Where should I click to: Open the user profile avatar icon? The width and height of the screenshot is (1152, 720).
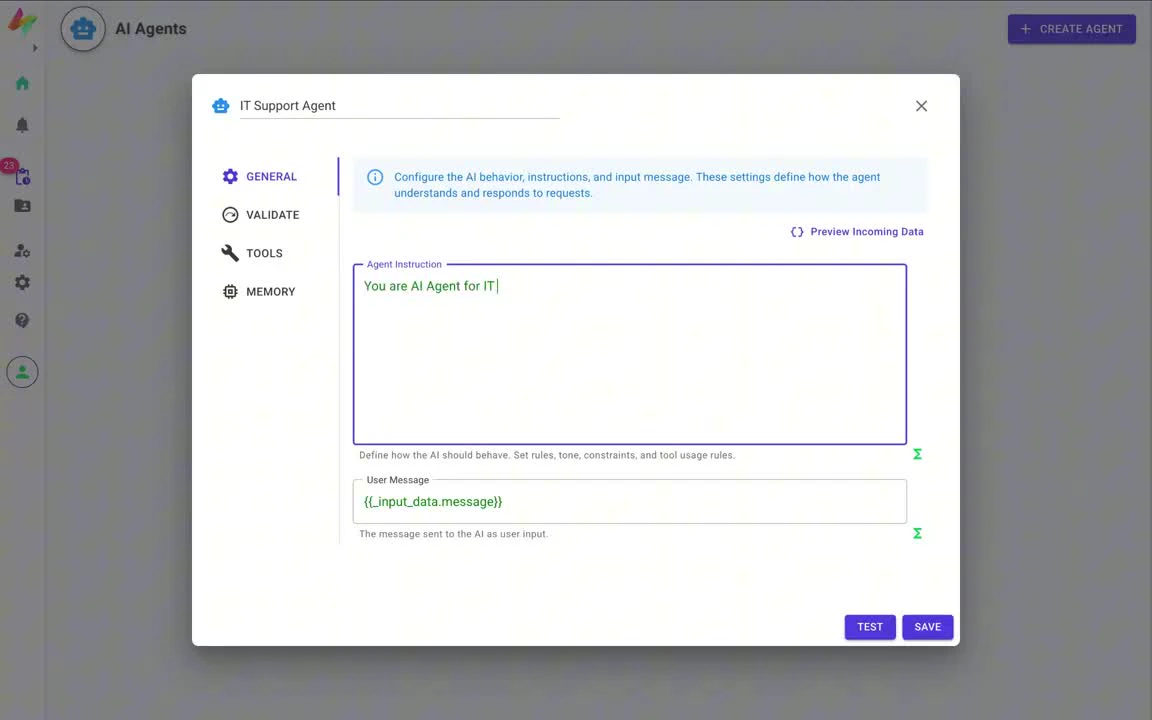coord(22,372)
